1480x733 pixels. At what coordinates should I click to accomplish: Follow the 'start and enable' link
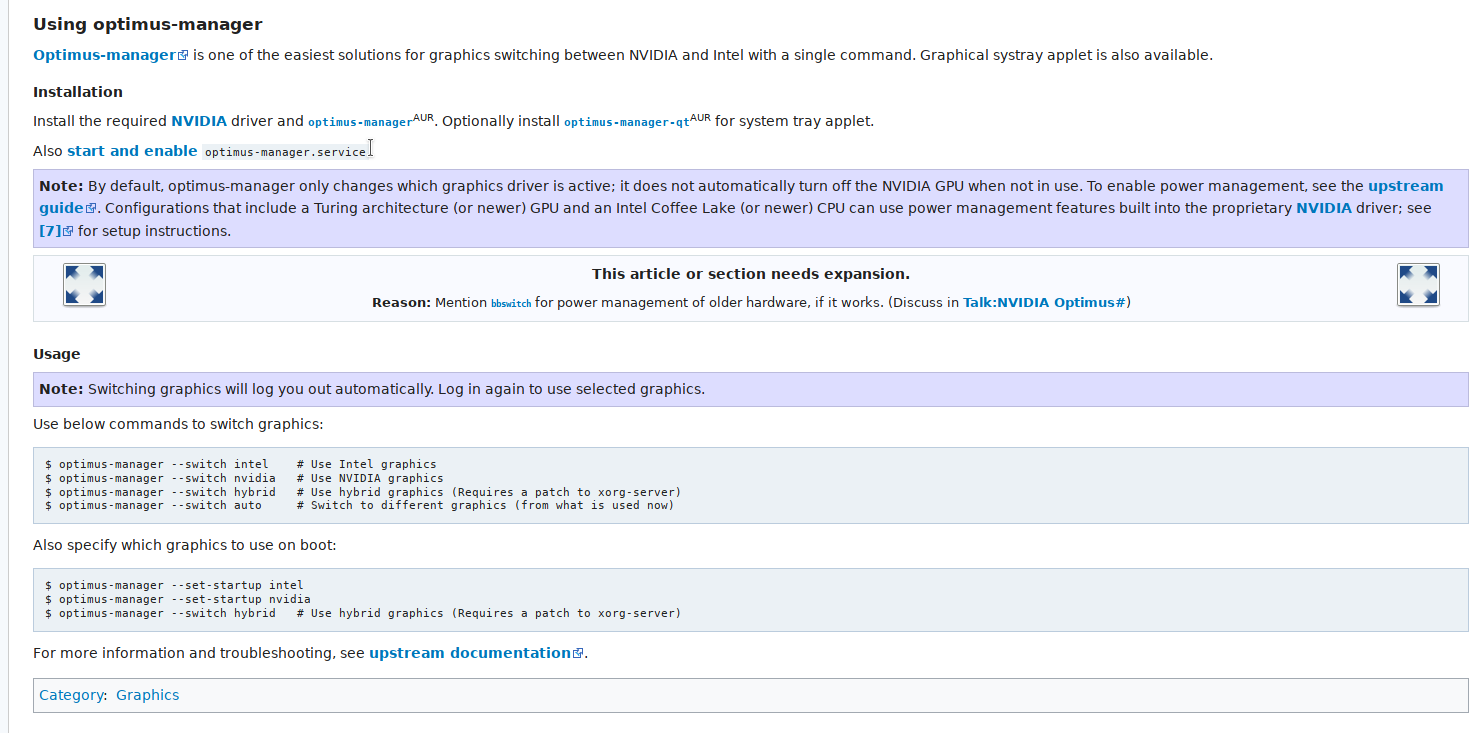click(132, 151)
